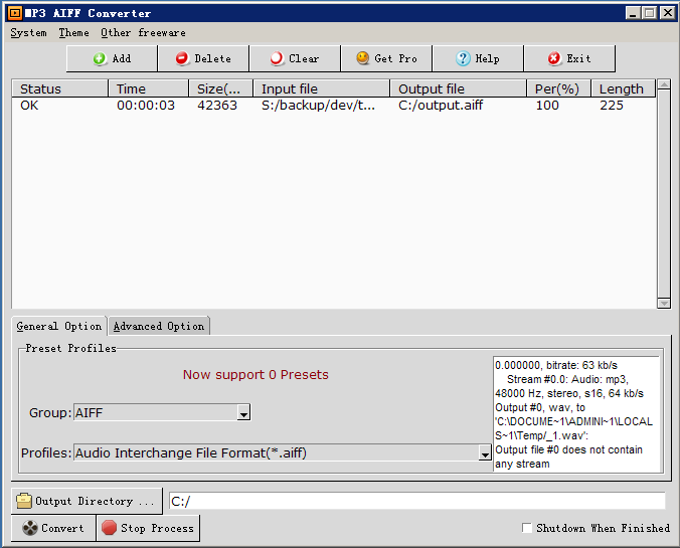This screenshot has width=680, height=548.
Task: Select the 100 percent cell
Action: click(x=547, y=105)
